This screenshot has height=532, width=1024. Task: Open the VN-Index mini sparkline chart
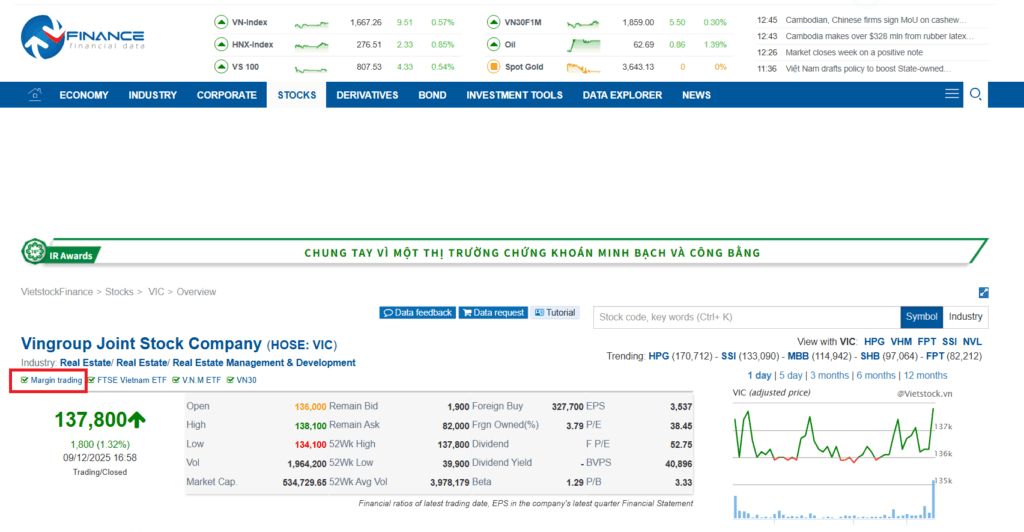[312, 24]
